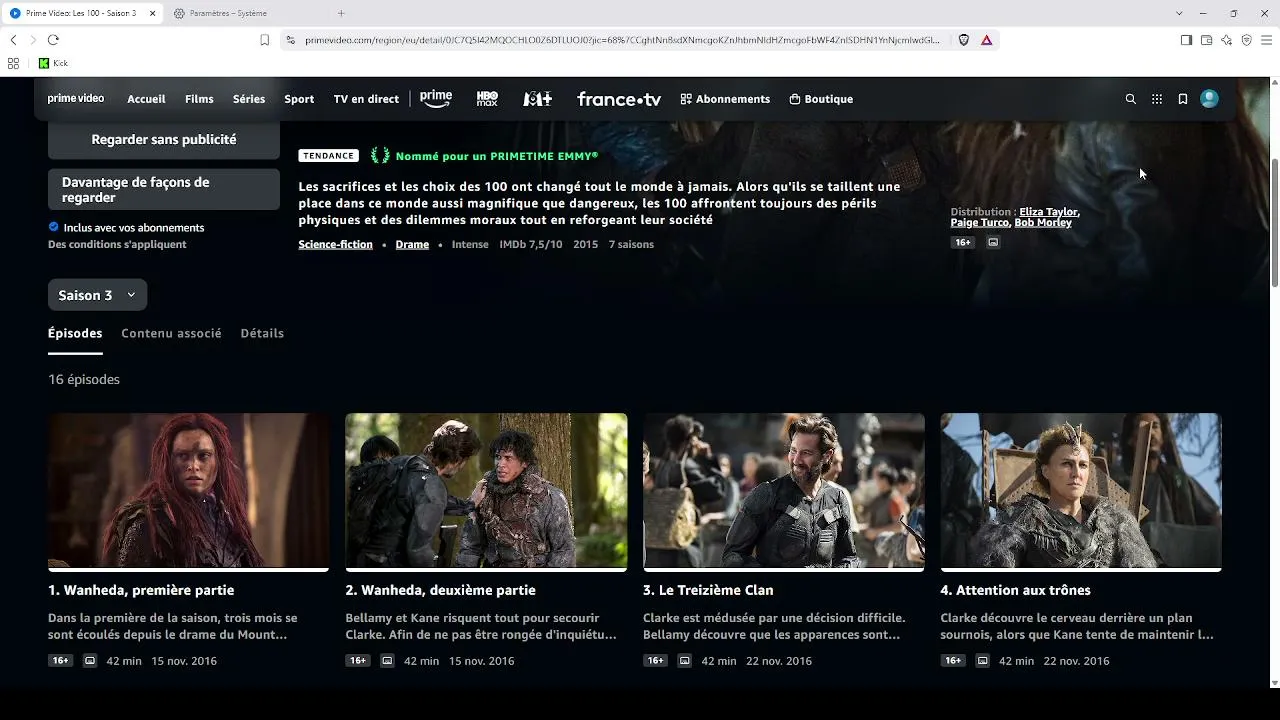Close the Prime Video browser tab
This screenshot has width=1280, height=720.
point(152,13)
